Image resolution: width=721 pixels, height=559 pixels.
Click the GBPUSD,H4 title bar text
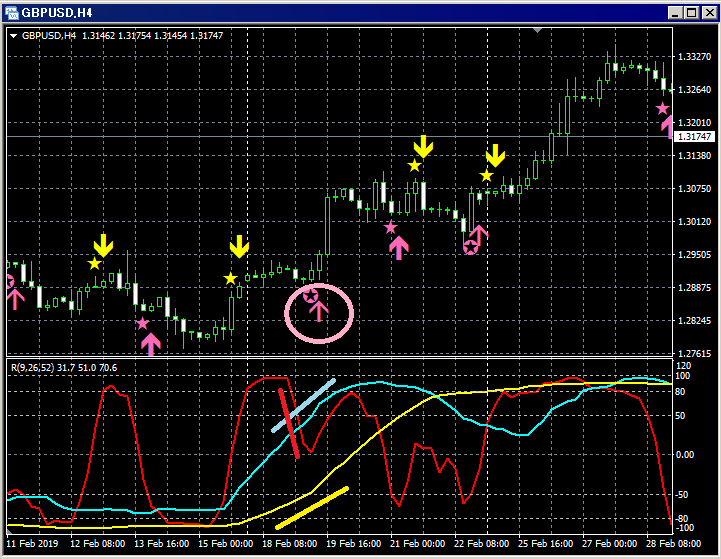pos(57,13)
